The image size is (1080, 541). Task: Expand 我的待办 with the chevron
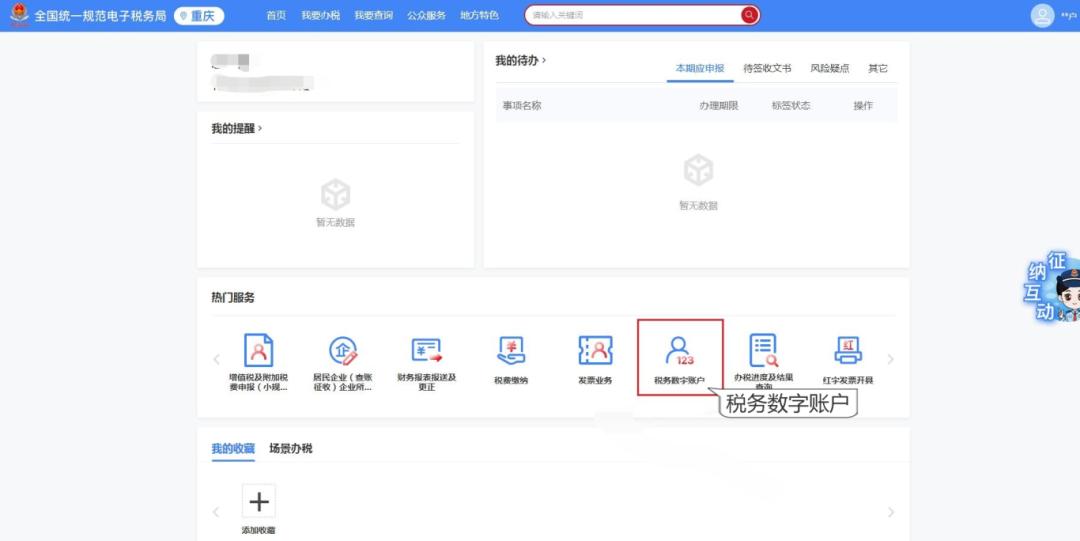coord(544,61)
